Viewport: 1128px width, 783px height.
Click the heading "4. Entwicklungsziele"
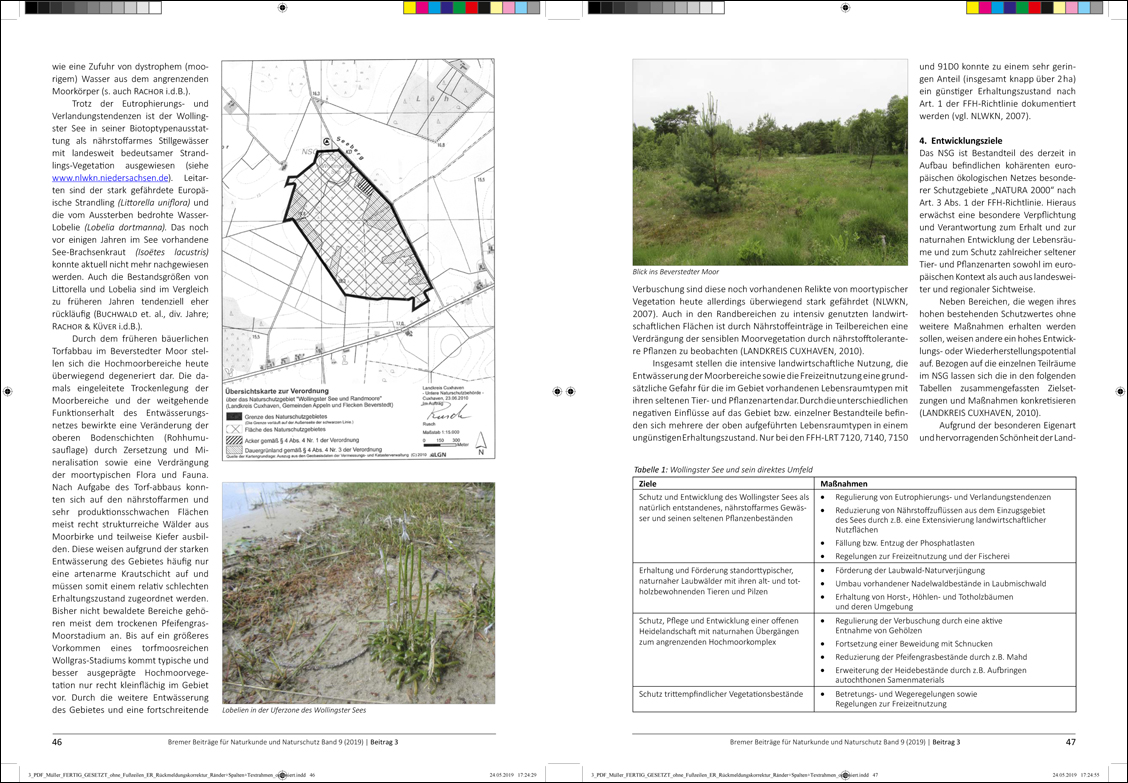(960, 141)
